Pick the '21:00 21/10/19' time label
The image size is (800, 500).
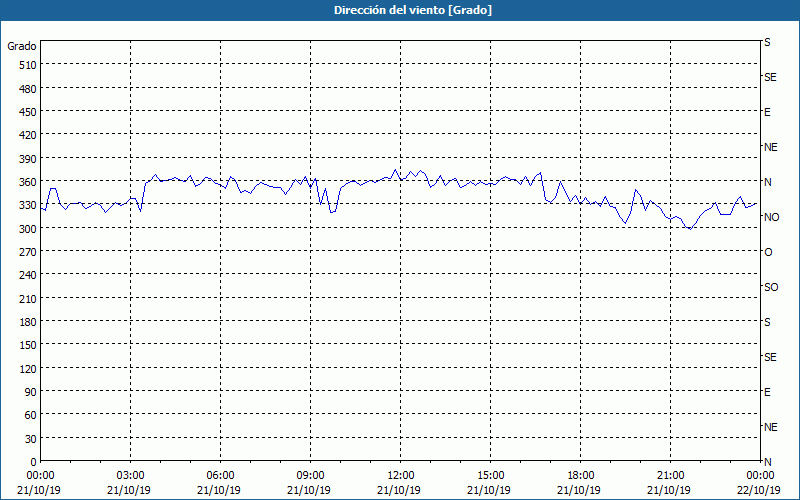coord(670,483)
